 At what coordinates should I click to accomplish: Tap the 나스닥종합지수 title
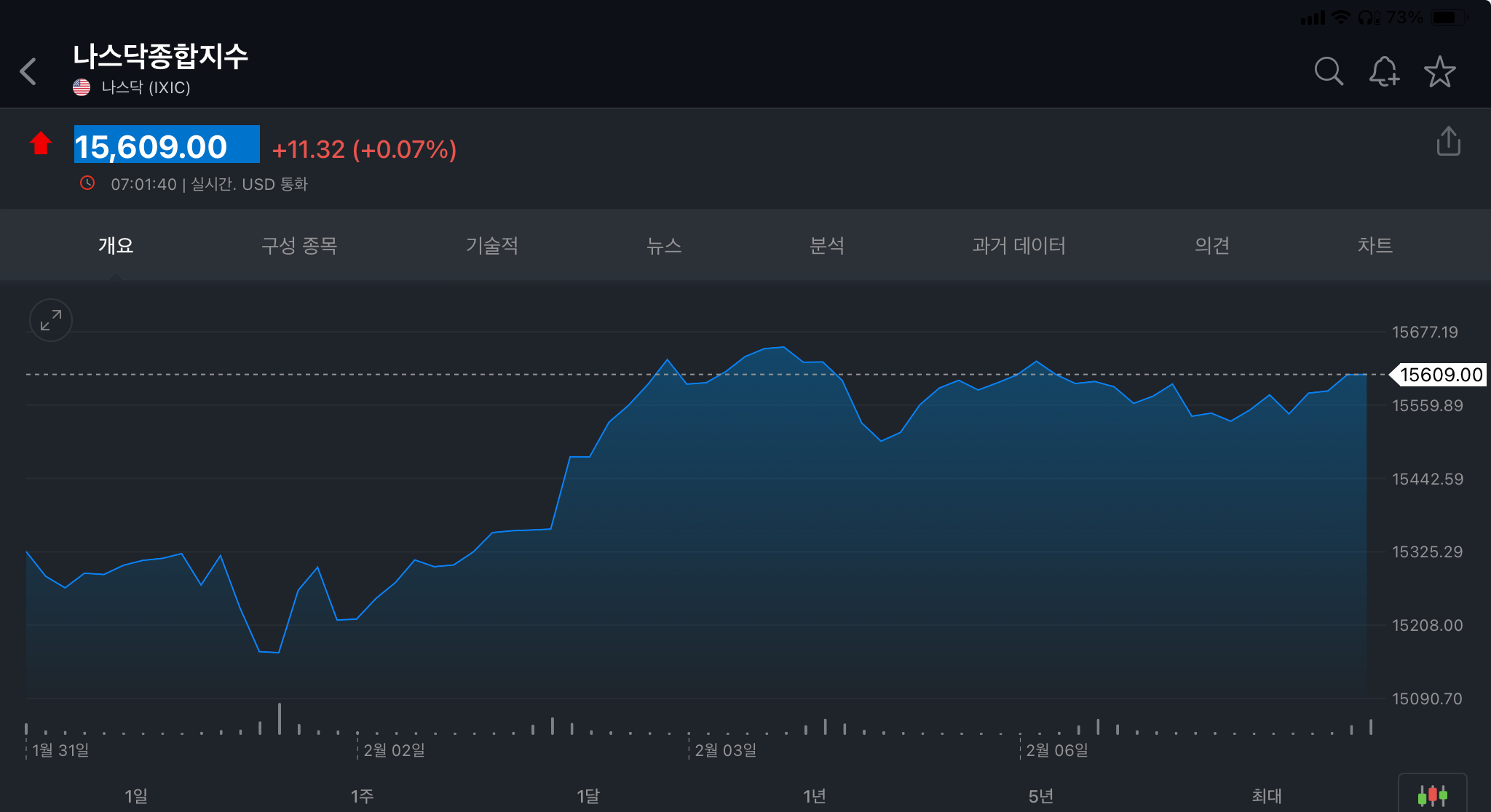click(x=160, y=56)
